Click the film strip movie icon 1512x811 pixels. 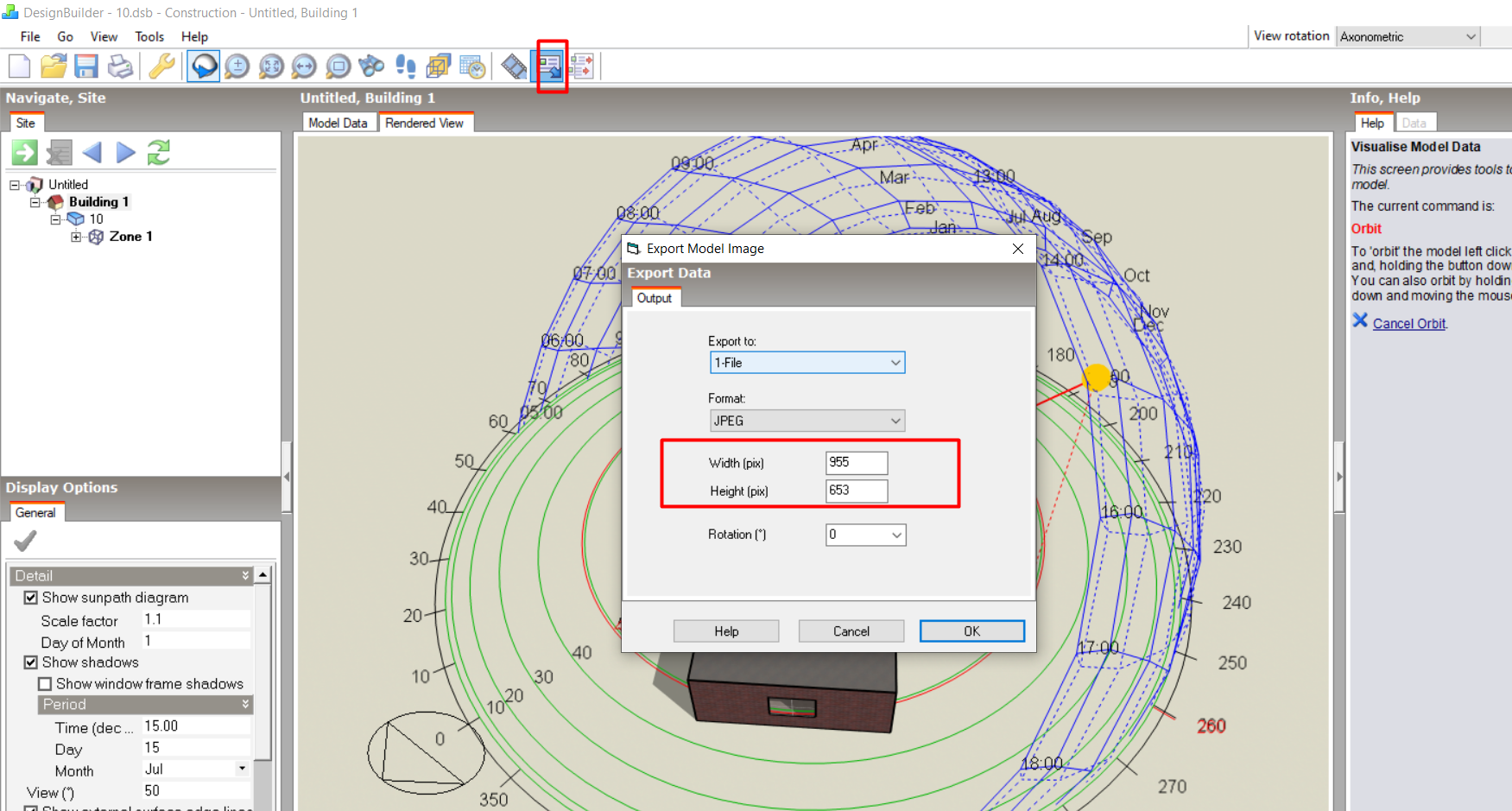tap(515, 67)
